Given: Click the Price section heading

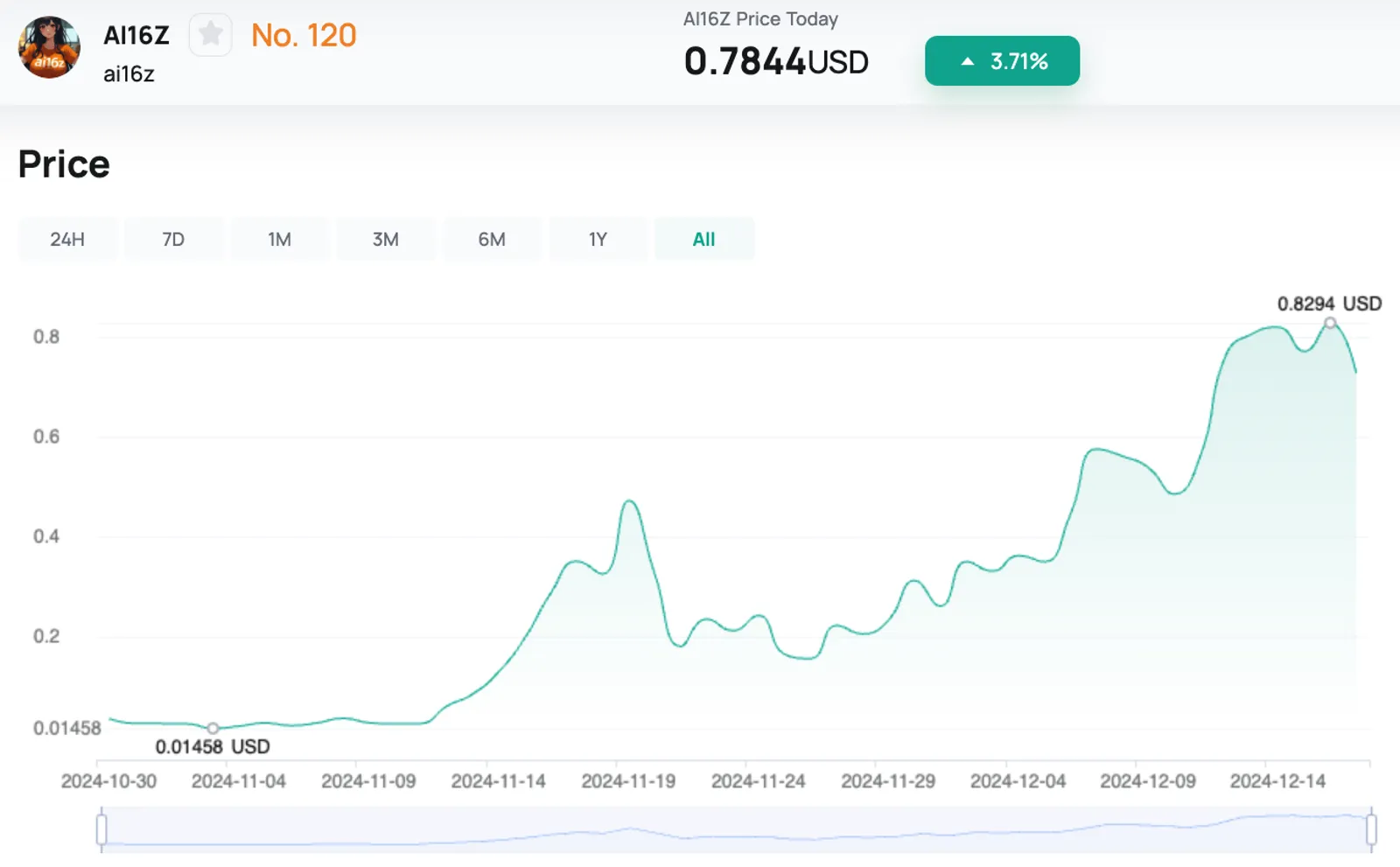Looking at the screenshot, I should coord(64,164).
